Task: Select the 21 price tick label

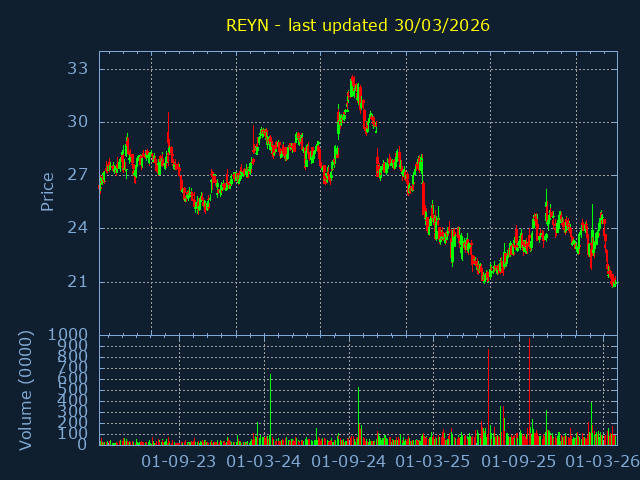Action: [77, 282]
